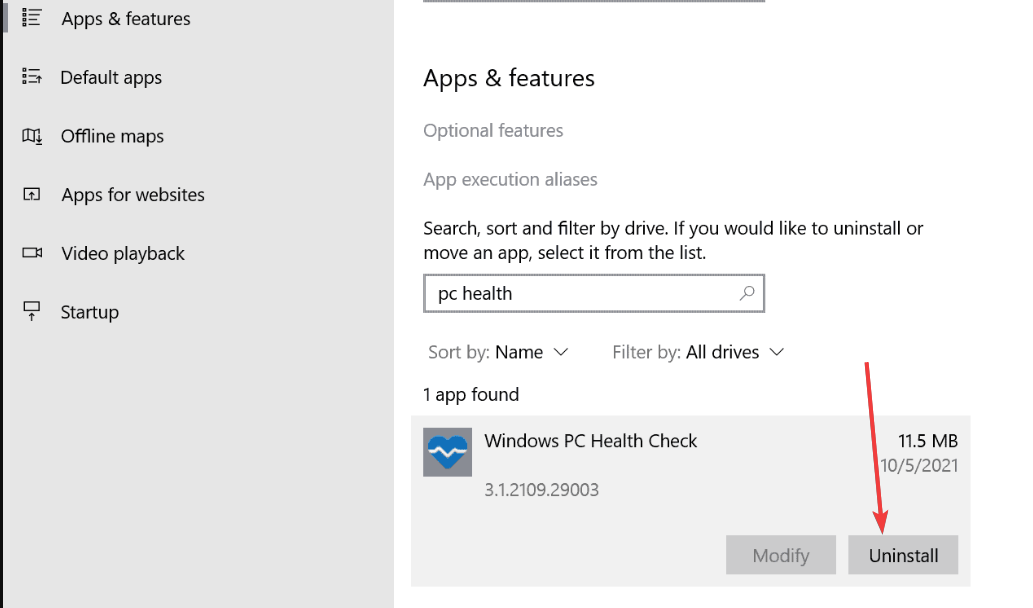
Task: Click the 11.5 MB size value
Action: (x=928, y=441)
